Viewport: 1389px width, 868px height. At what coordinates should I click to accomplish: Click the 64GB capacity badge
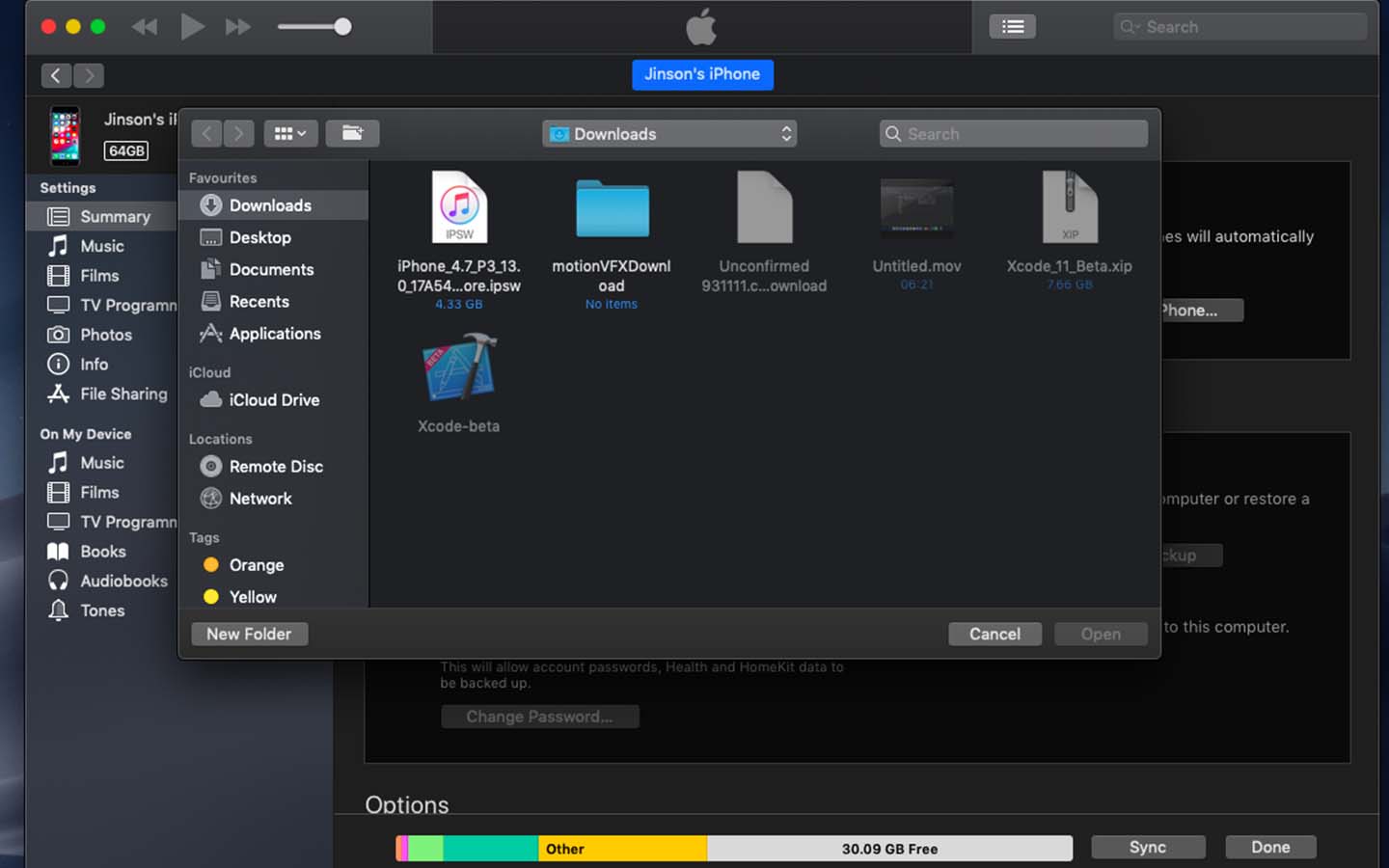point(126,150)
